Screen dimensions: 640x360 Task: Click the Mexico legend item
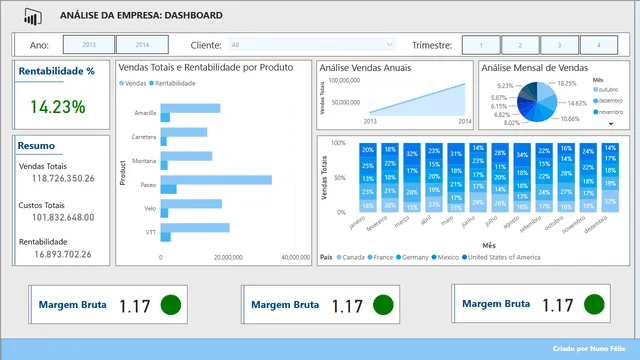click(445, 257)
